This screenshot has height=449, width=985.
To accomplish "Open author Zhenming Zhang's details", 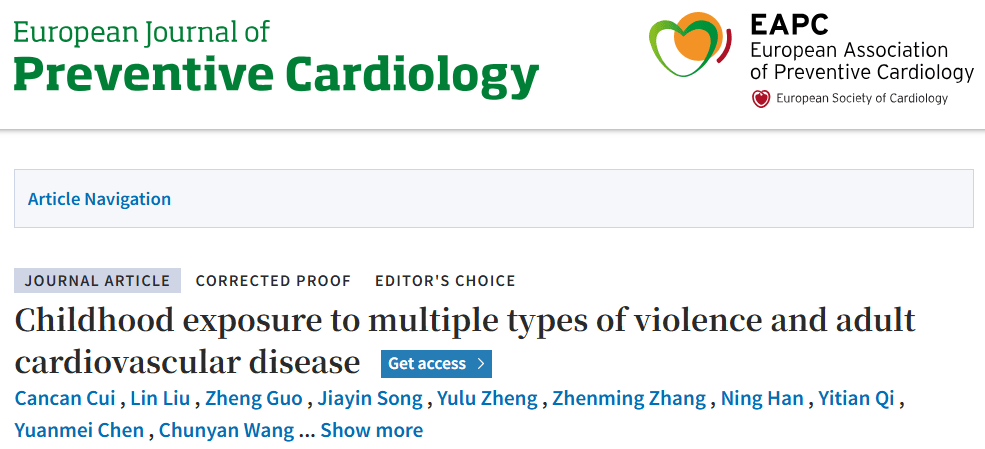I will pos(629,398).
